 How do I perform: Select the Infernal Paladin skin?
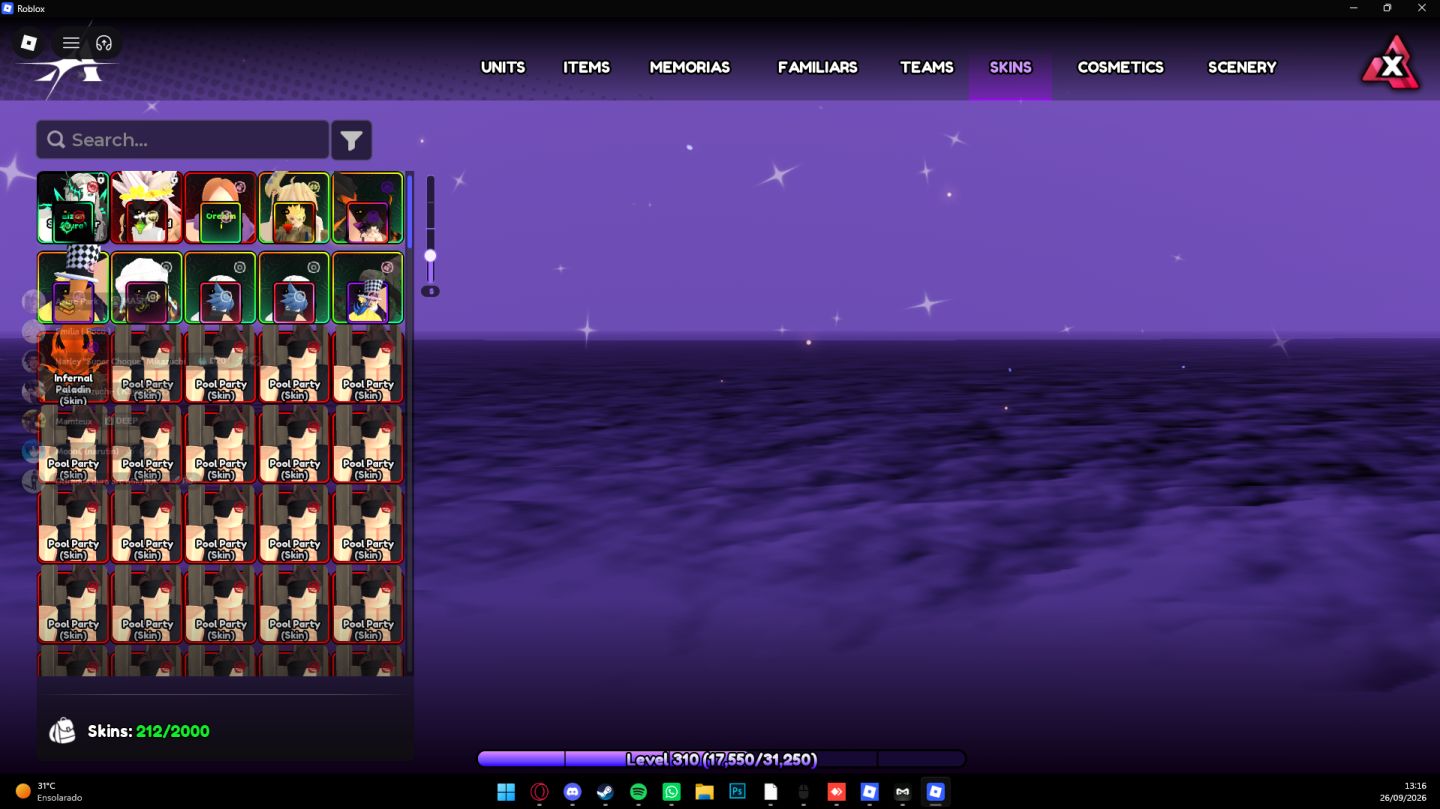point(73,367)
